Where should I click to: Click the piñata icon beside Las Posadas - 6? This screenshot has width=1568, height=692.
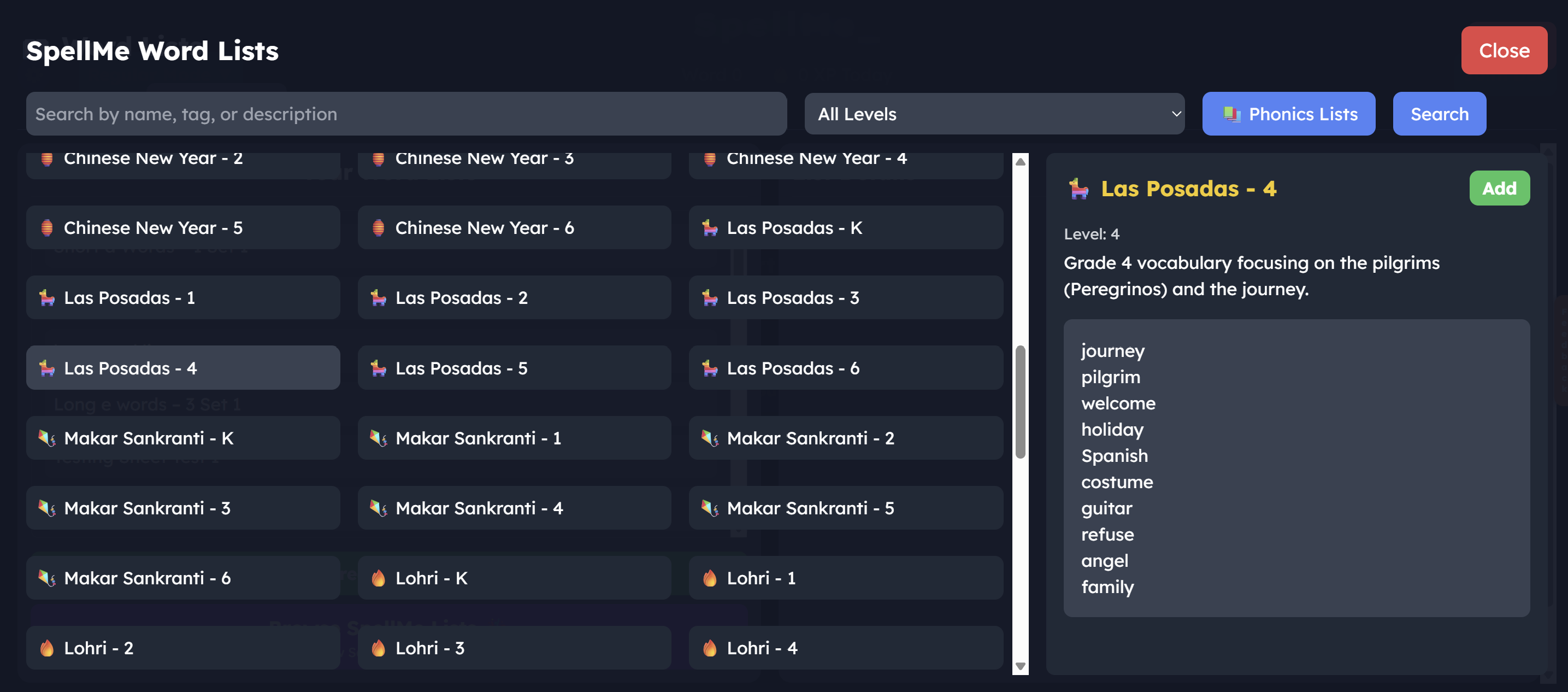pos(710,368)
